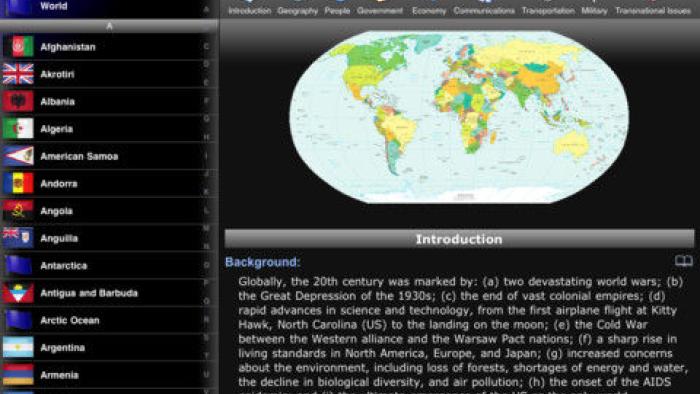The image size is (700, 394).
Task: Tap the Angola flag icon
Action: point(18,211)
